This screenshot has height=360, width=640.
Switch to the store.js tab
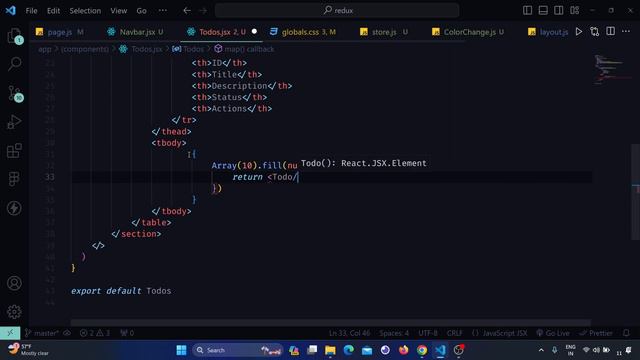[384, 32]
